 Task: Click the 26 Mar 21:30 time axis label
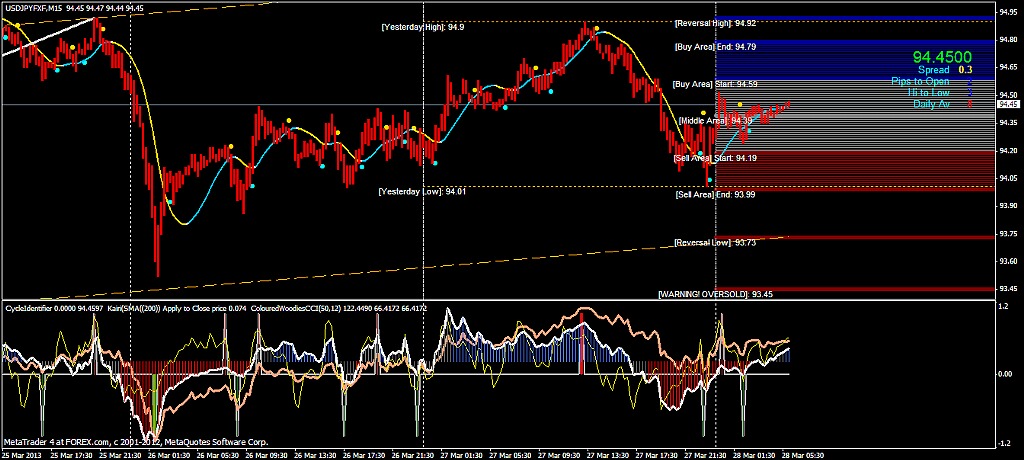(413, 454)
